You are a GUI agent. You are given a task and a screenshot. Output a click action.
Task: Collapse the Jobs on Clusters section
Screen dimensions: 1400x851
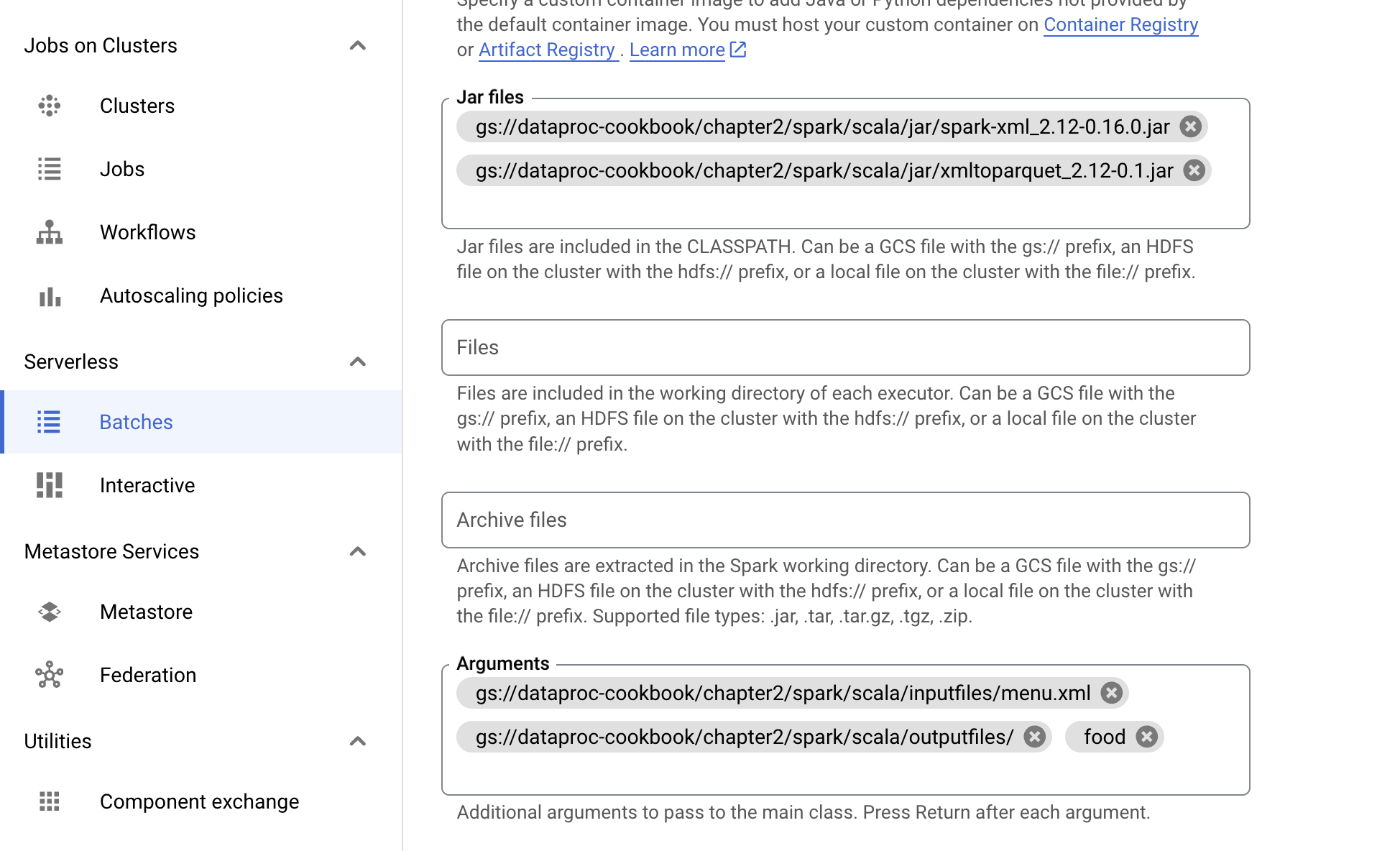pyautogui.click(x=358, y=45)
